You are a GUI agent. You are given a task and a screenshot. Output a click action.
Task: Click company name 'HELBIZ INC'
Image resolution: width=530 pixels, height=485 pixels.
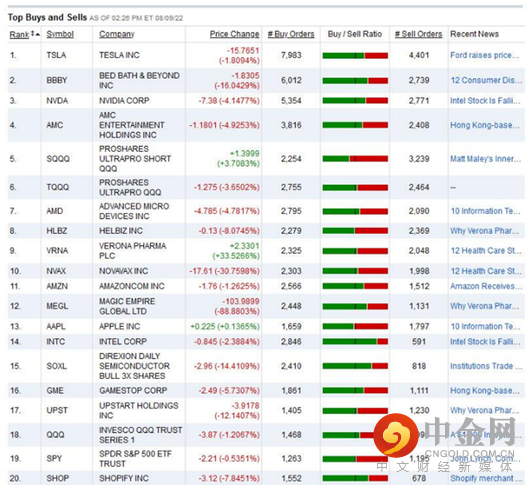coord(121,231)
